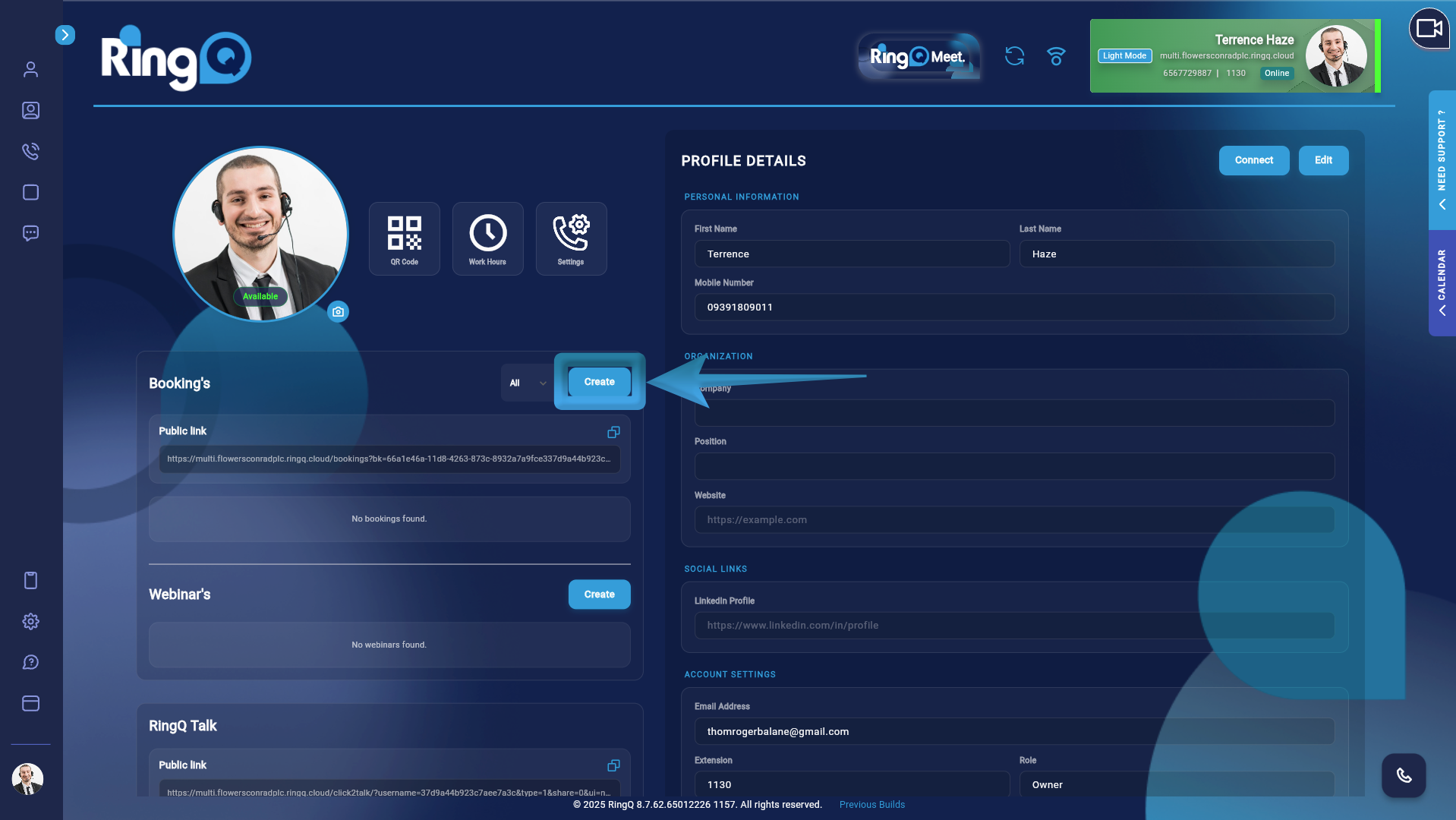Click the Edit profile button
Image resolution: width=1456 pixels, height=820 pixels.
pos(1322,160)
